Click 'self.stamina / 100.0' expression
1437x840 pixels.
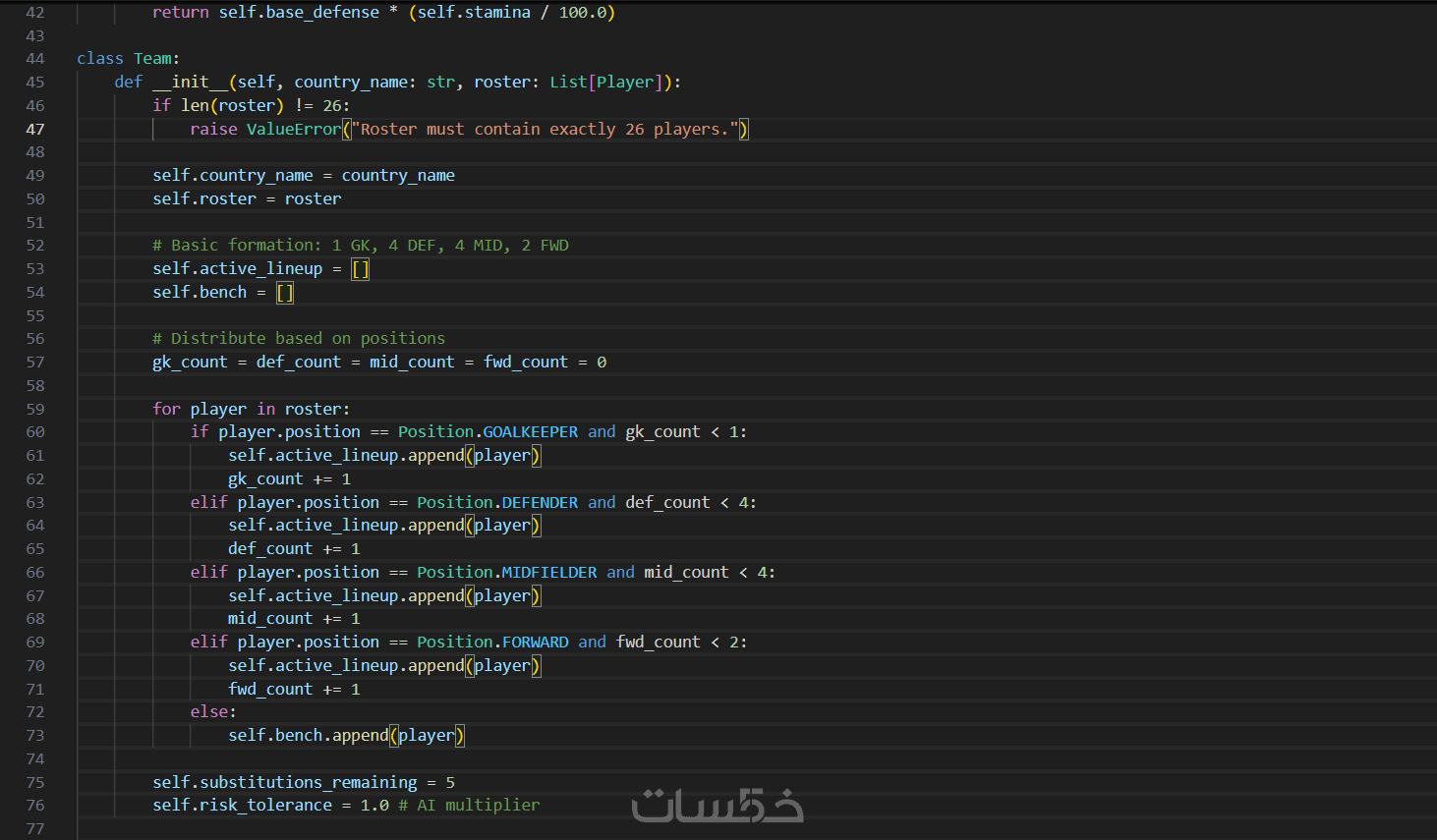tap(512, 13)
